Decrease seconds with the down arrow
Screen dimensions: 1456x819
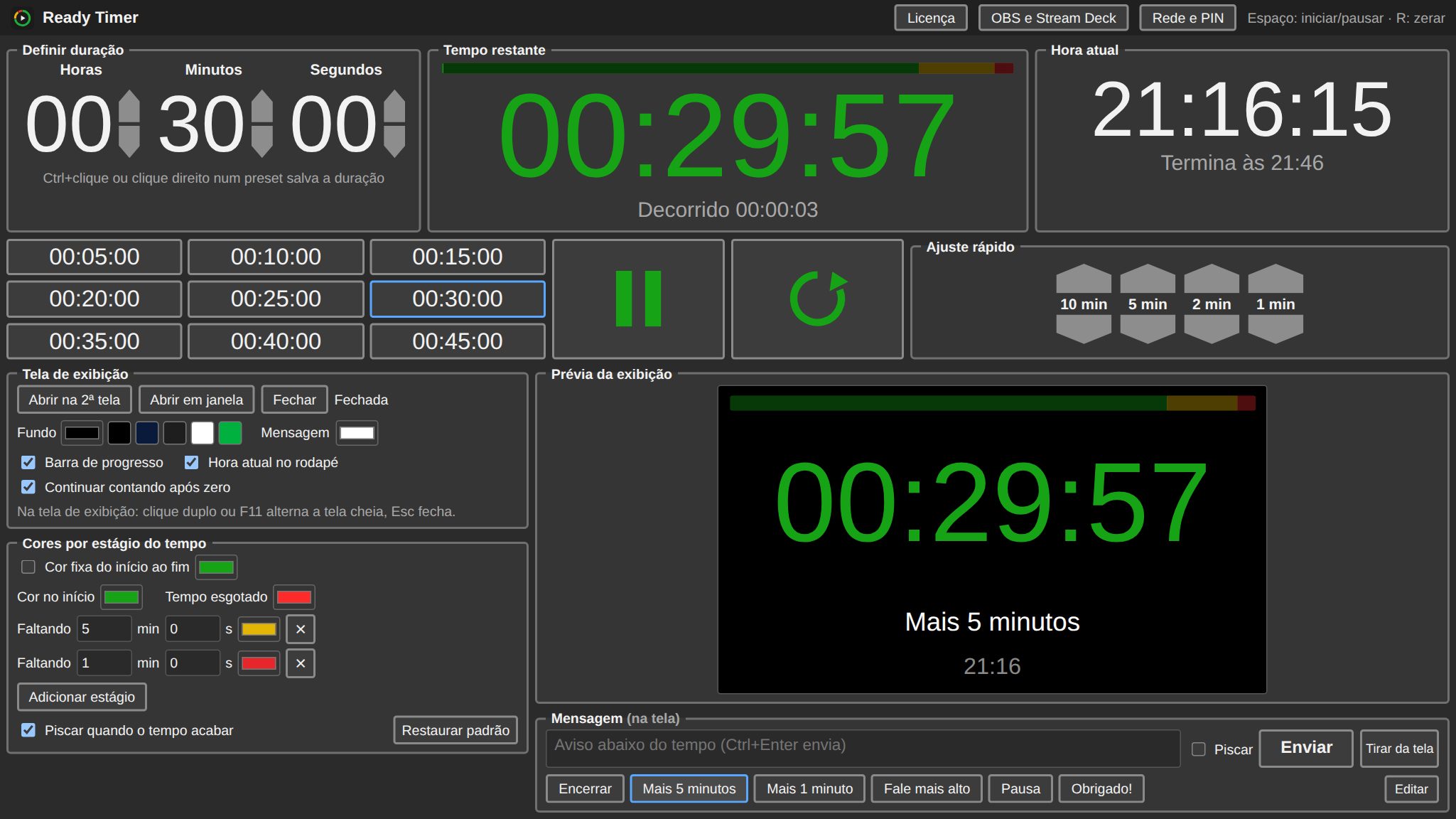394,141
